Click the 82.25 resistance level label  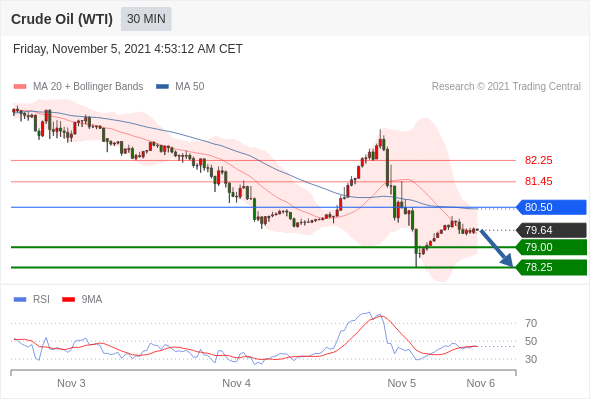click(538, 160)
